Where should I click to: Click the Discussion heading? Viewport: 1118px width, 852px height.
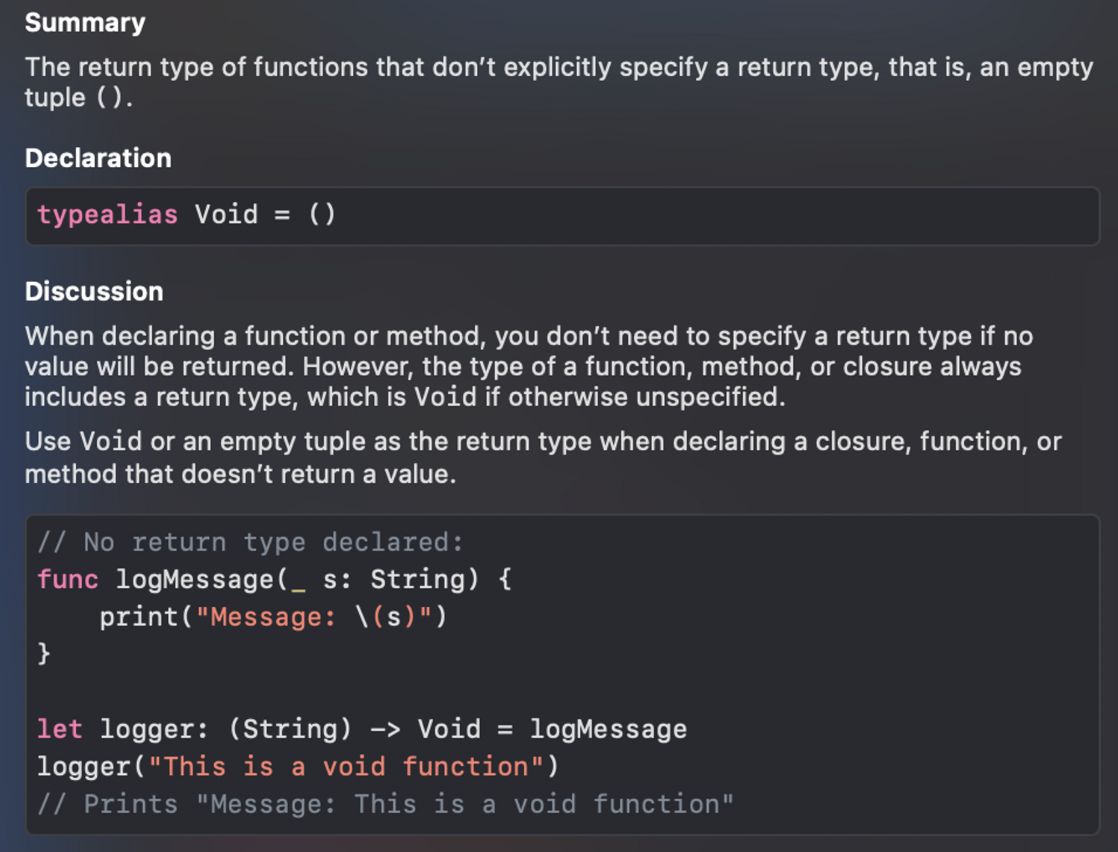coord(94,291)
